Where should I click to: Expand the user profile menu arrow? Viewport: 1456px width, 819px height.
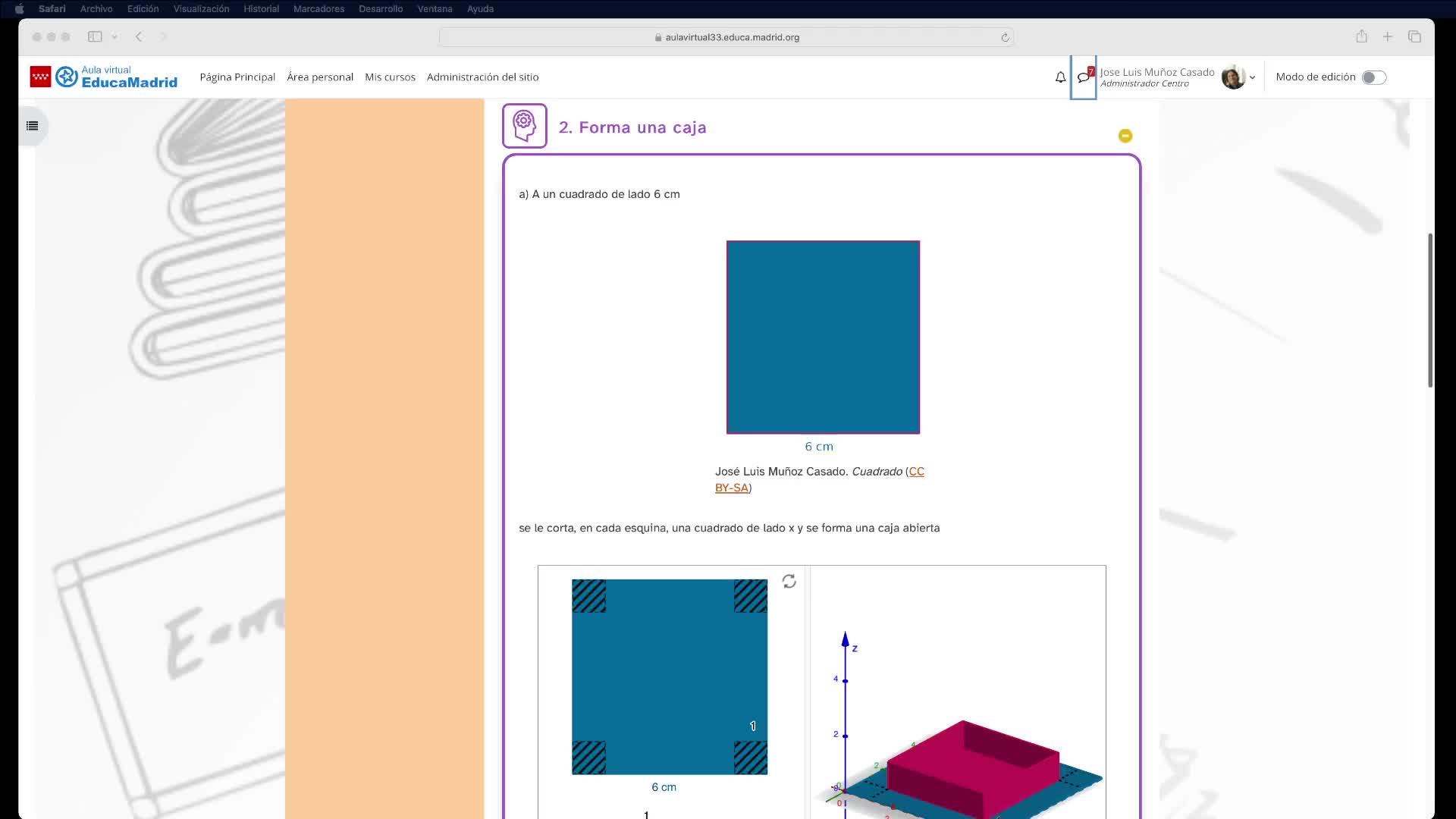click(x=1252, y=77)
